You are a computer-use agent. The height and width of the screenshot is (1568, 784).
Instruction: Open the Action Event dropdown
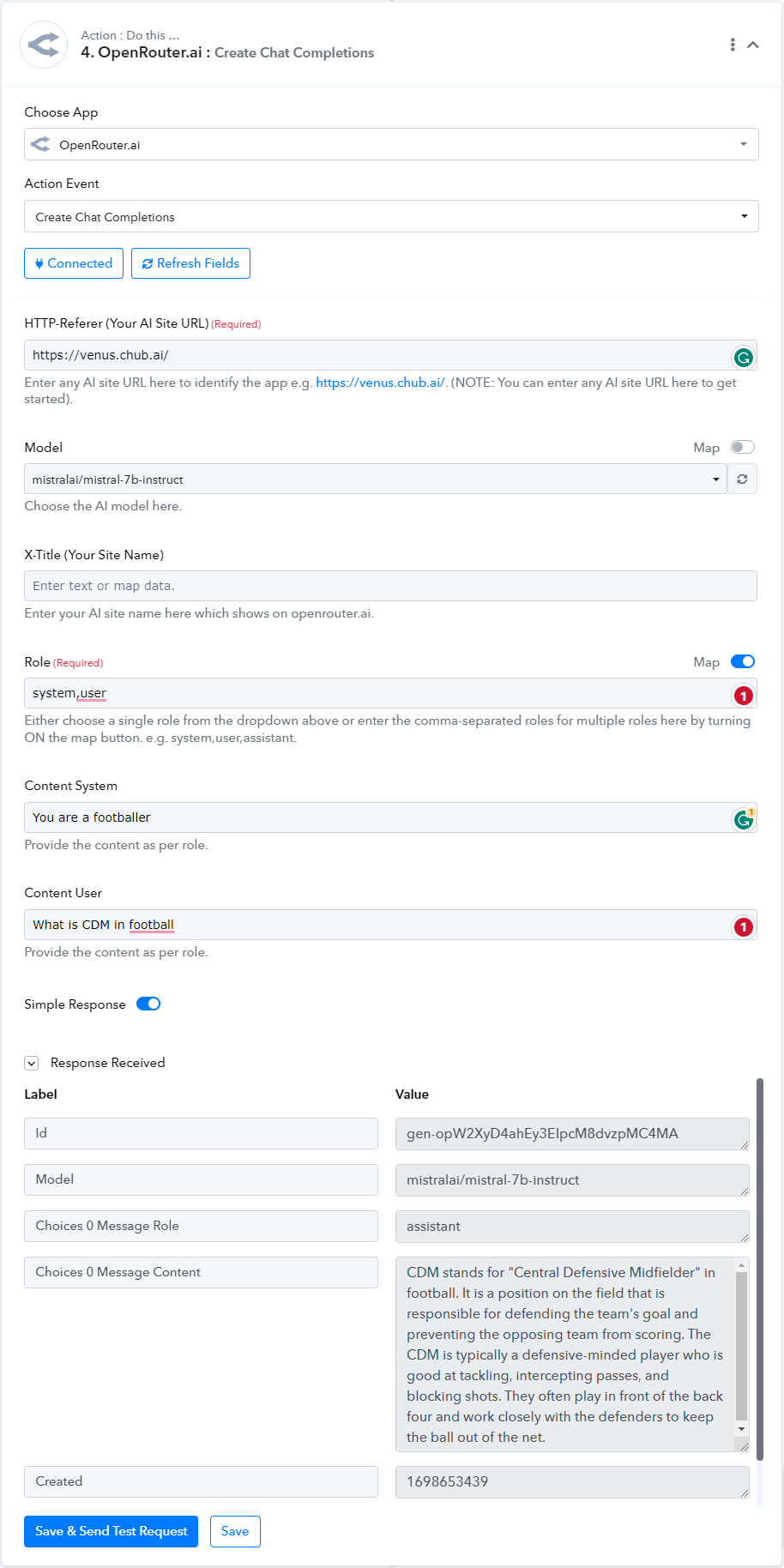pyautogui.click(x=391, y=216)
